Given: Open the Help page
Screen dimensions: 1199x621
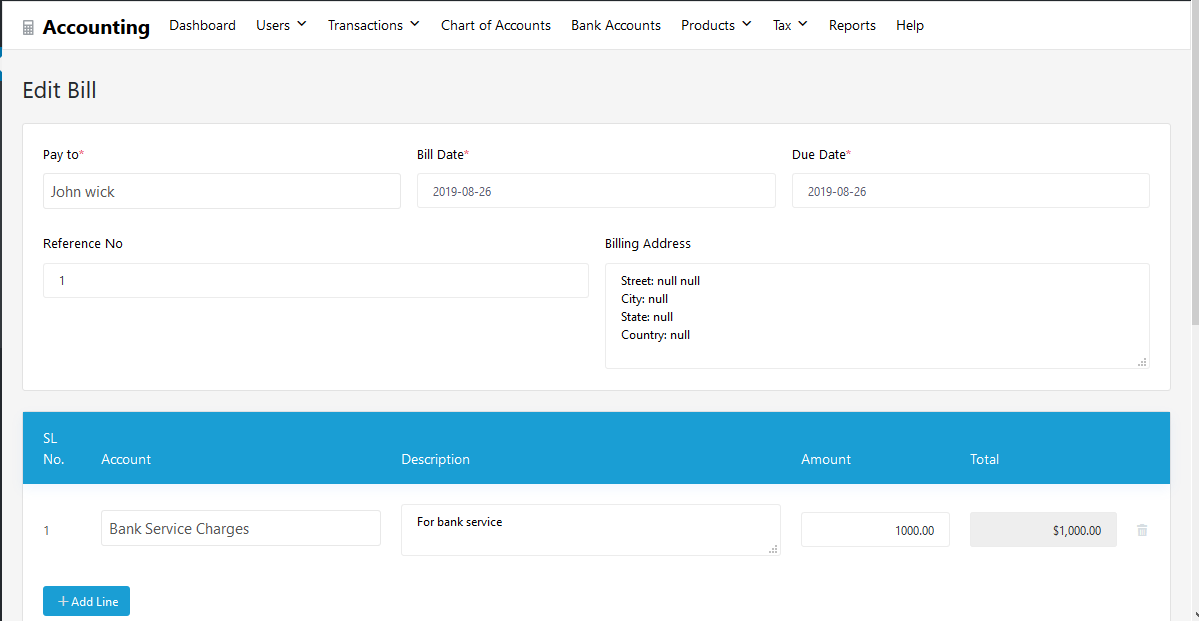Looking at the screenshot, I should click(x=909, y=25).
